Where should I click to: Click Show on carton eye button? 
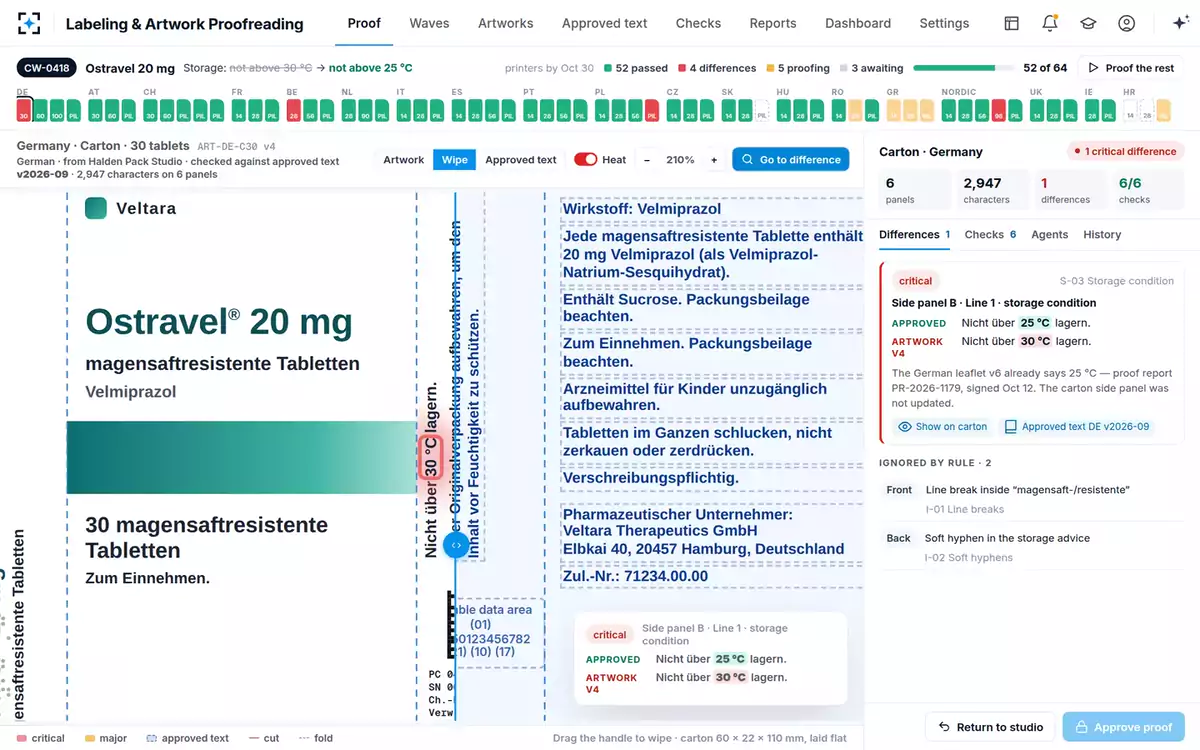tap(942, 426)
